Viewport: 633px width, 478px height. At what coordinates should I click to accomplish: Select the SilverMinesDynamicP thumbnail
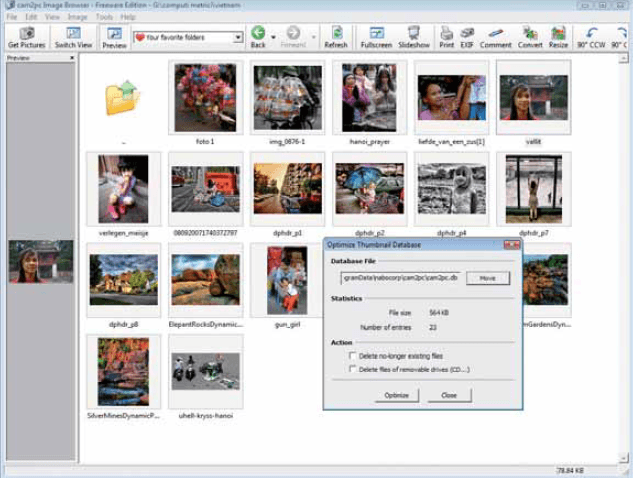click(x=123, y=372)
